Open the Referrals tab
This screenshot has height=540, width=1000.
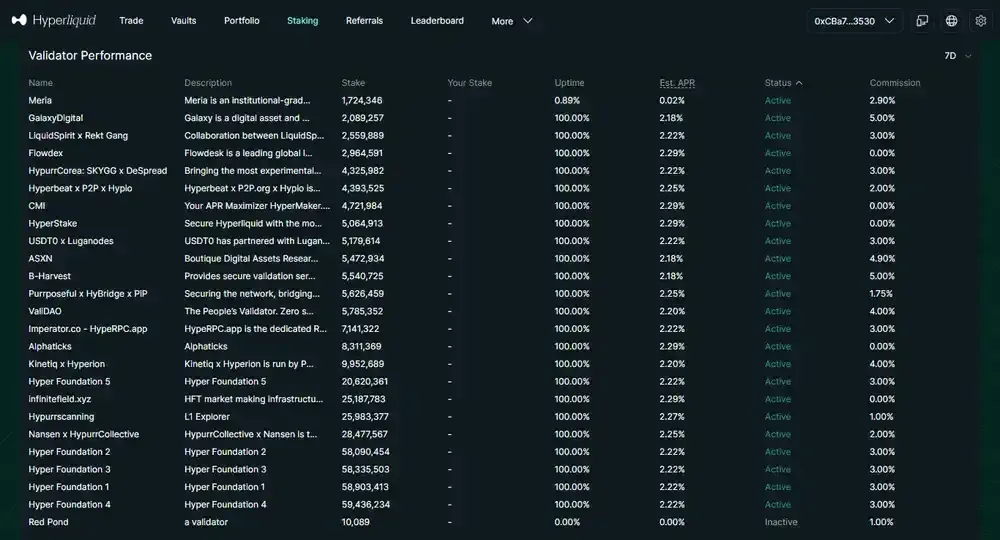point(364,20)
